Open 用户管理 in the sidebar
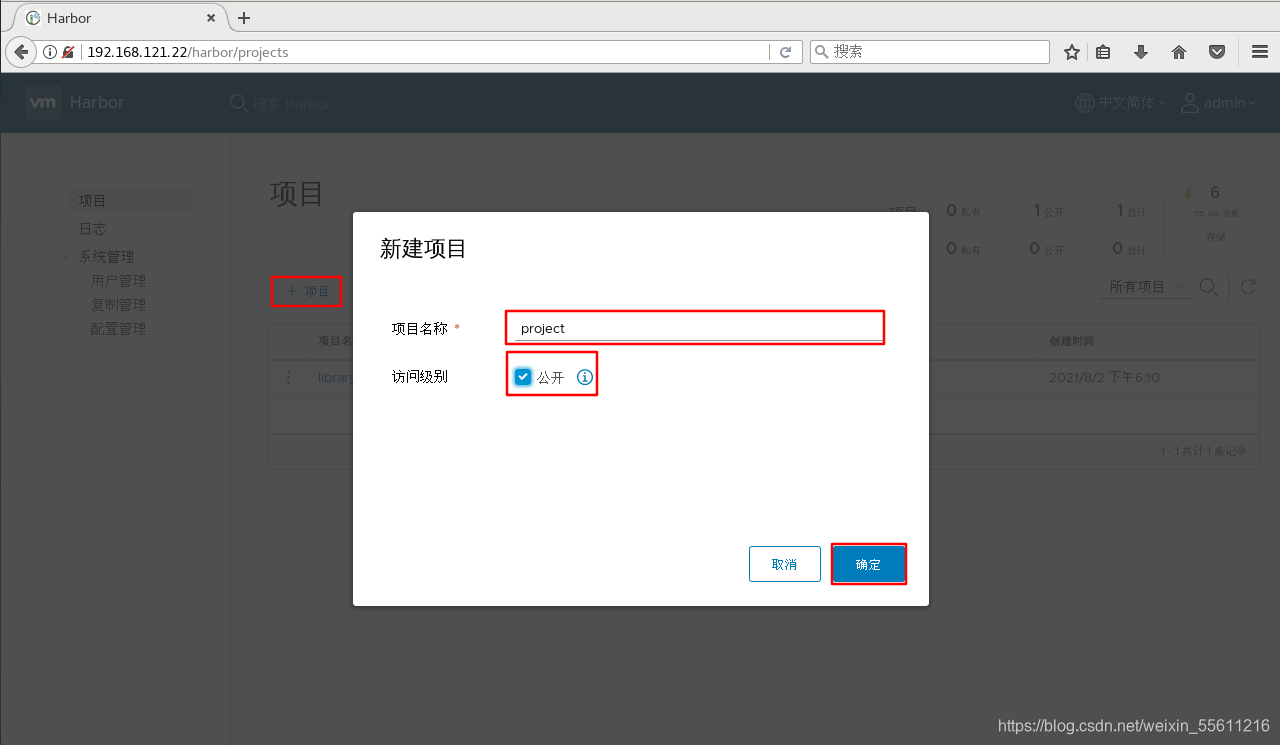Screen dimensions: 1280x745 pyautogui.click(x=118, y=281)
